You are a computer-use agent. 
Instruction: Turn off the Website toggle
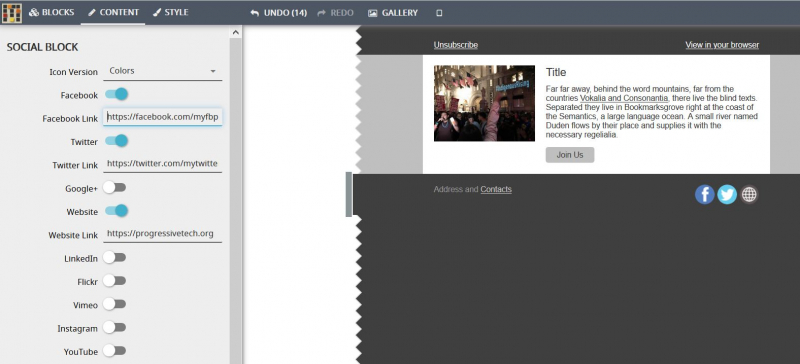coord(116,210)
